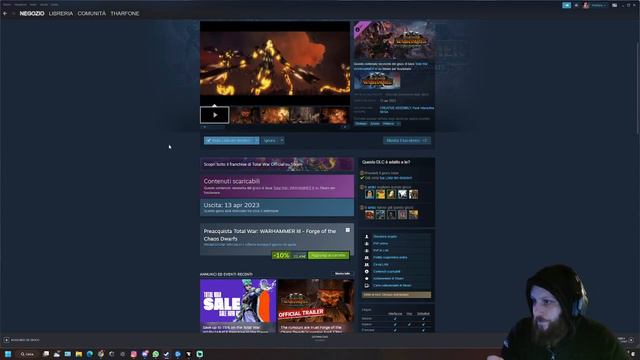640x360 pixels.
Task: Click the PvP in LAN feature link
Action: pos(381,251)
